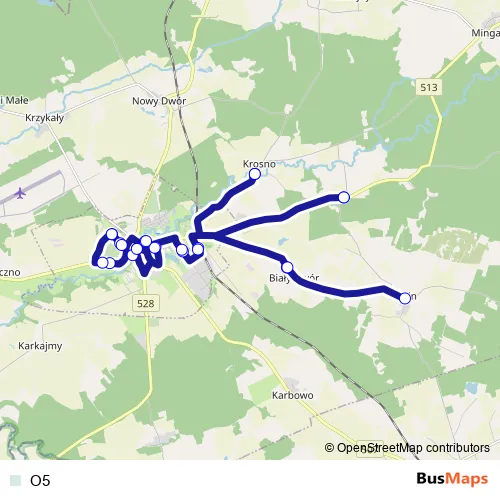Image resolution: width=500 pixels, height=500 pixels.
Task: Select the stop marker at Biały Dwór
Action: click(x=287, y=267)
